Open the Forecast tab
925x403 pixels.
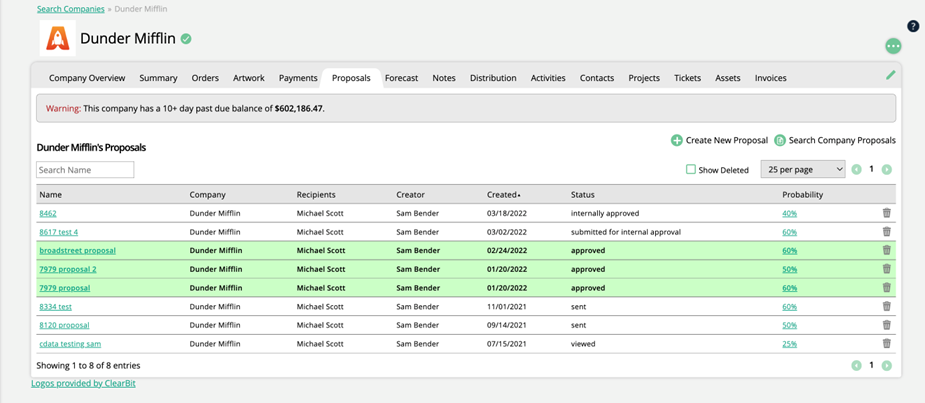click(402, 78)
